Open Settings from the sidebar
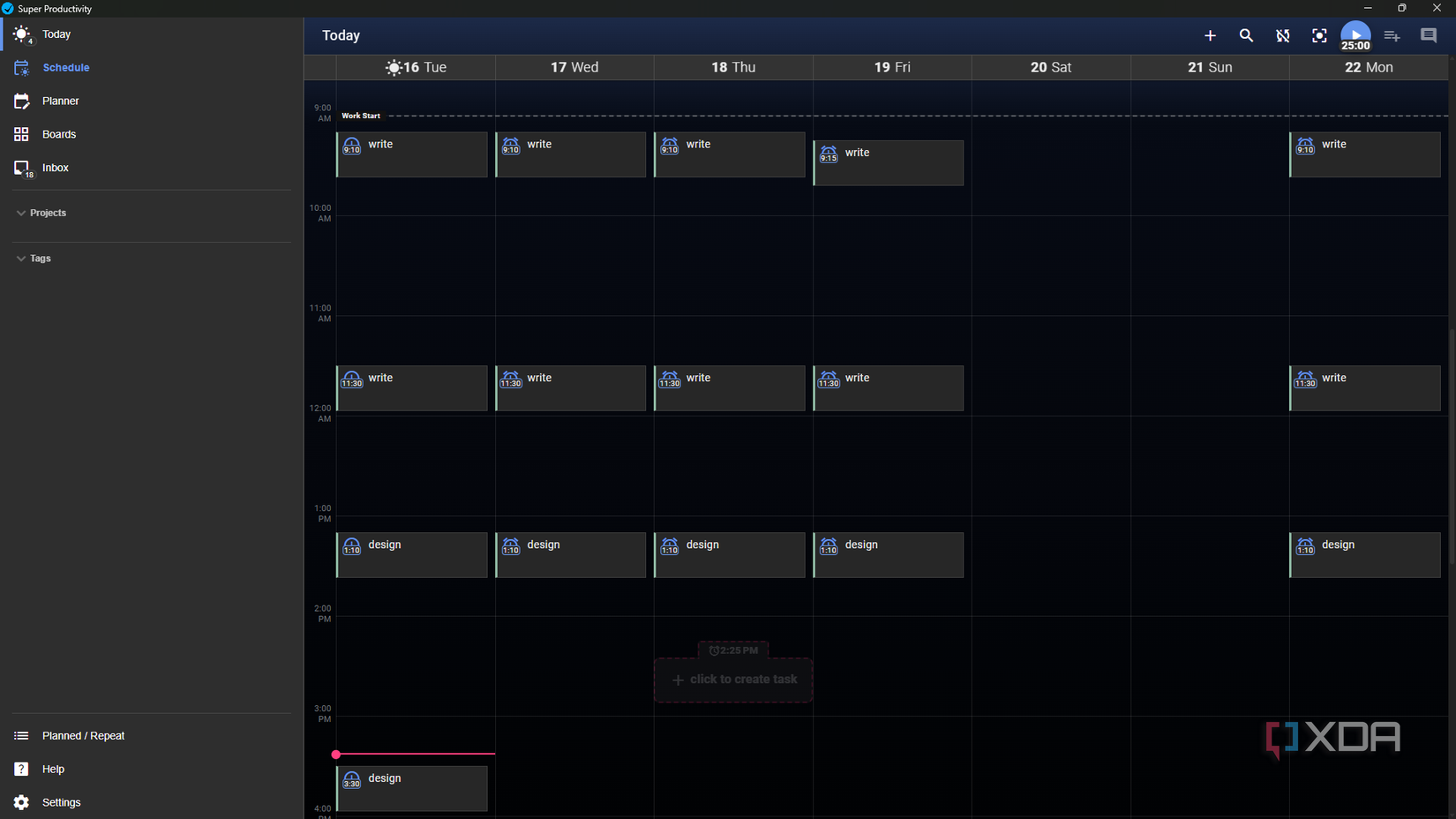Image resolution: width=1456 pixels, height=819 pixels. (152, 802)
